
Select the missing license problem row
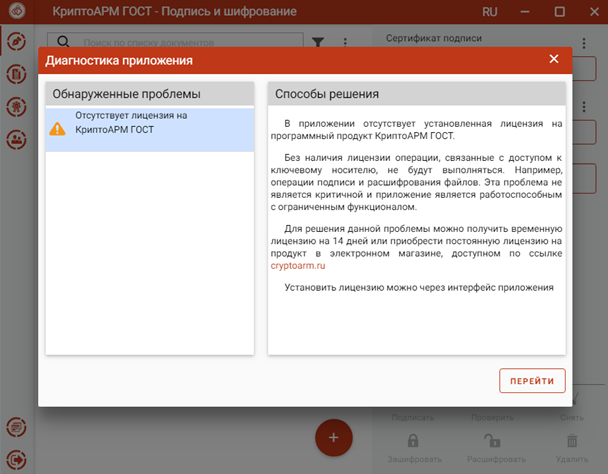[150, 130]
